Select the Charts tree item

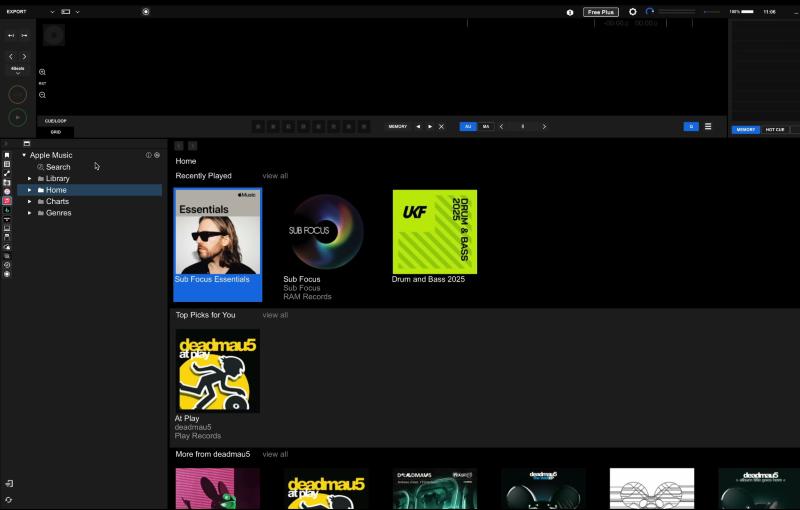[57, 201]
